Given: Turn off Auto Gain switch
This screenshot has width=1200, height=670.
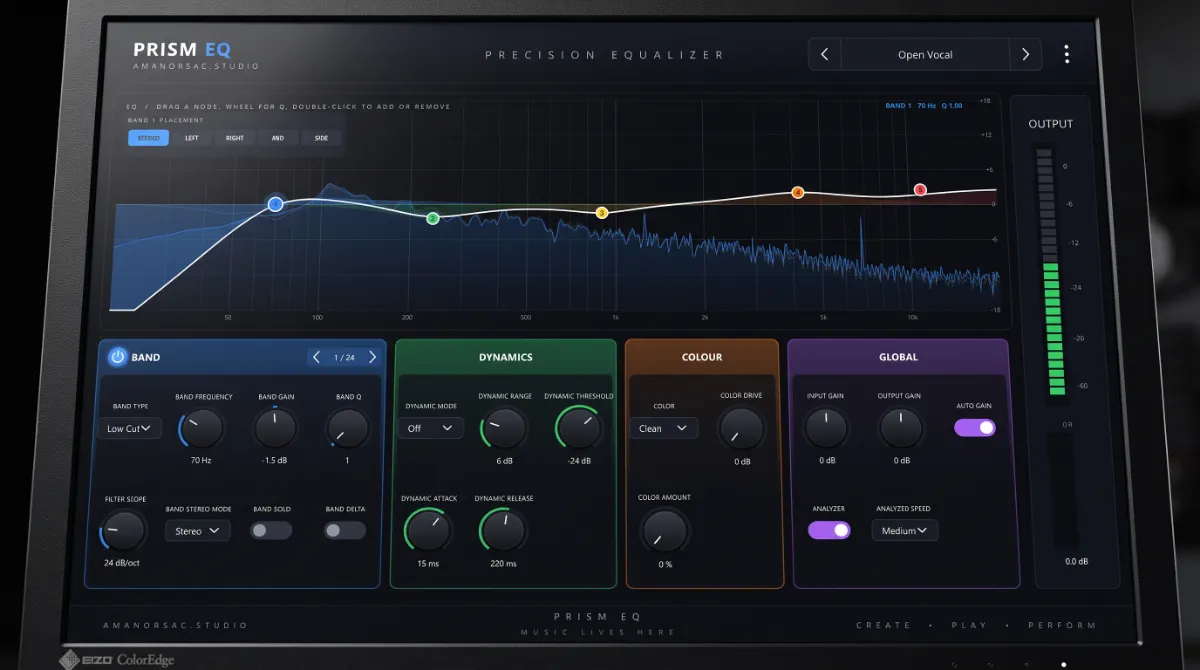Looking at the screenshot, I should (975, 427).
